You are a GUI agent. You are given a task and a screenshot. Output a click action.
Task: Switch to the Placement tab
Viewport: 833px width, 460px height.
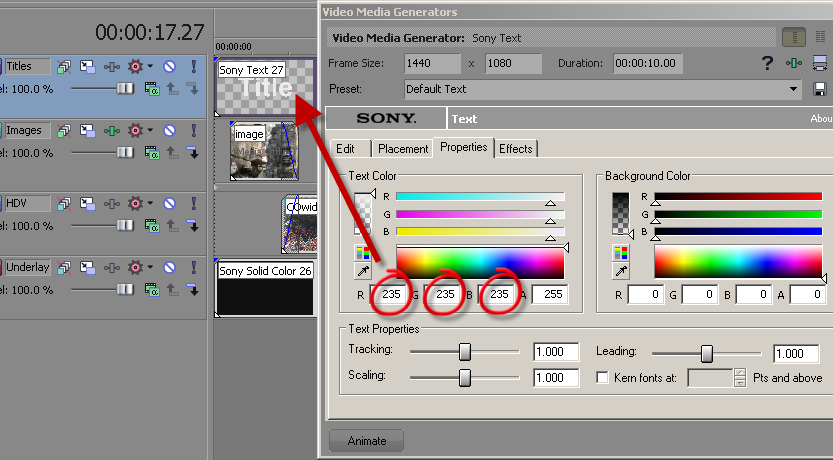403,149
